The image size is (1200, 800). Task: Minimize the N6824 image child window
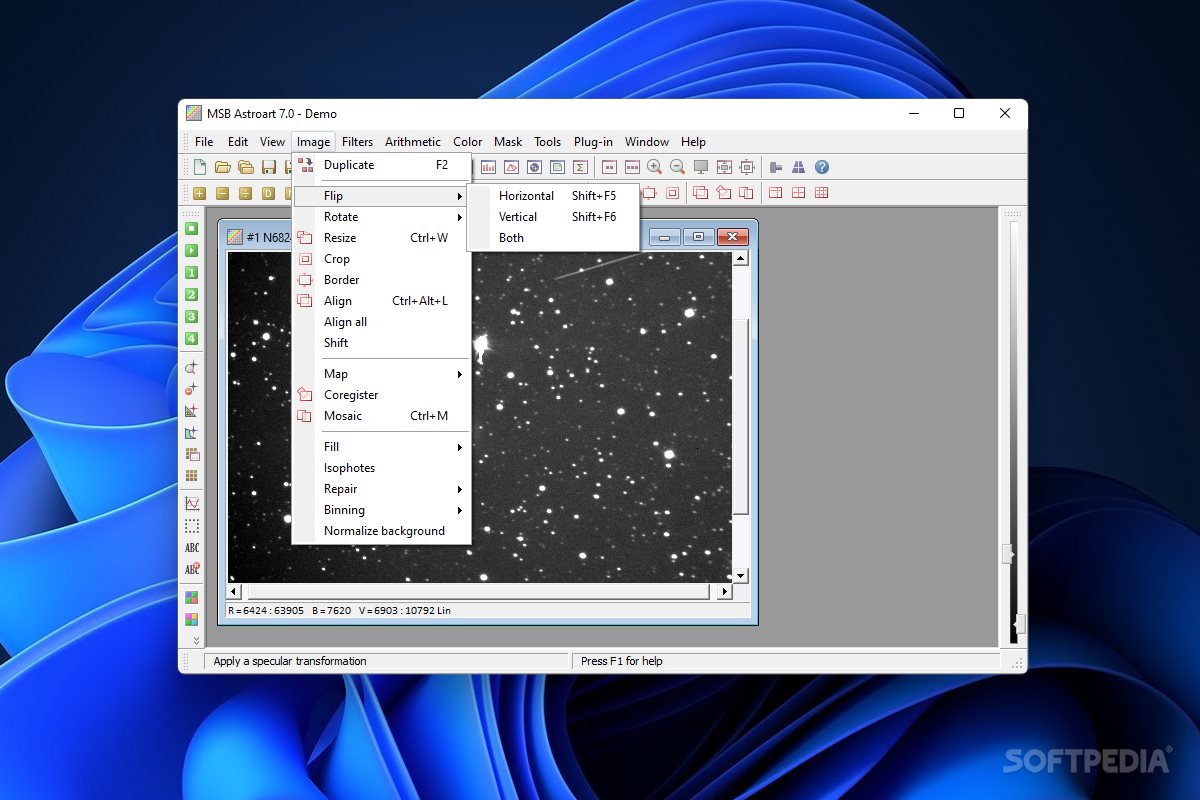665,237
